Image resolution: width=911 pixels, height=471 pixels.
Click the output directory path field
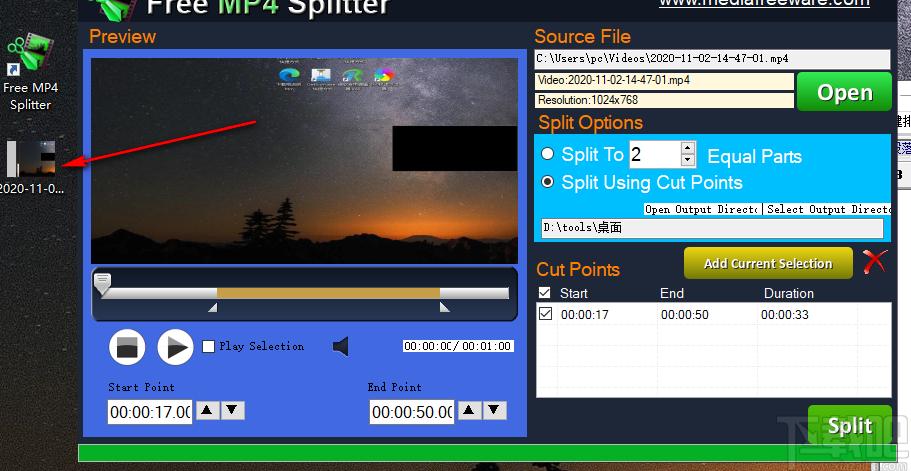pyautogui.click(x=712, y=228)
